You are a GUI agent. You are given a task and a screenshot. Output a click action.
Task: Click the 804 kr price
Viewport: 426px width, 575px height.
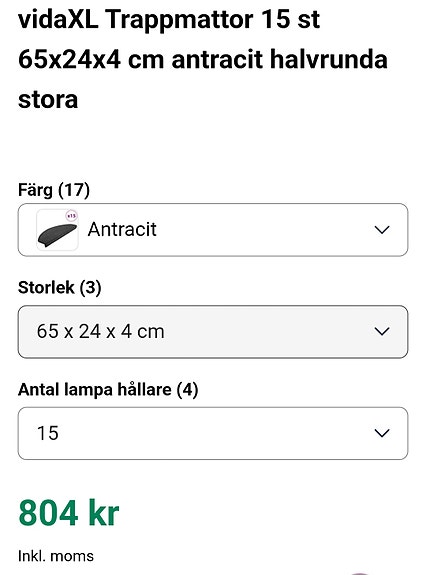pos(69,512)
